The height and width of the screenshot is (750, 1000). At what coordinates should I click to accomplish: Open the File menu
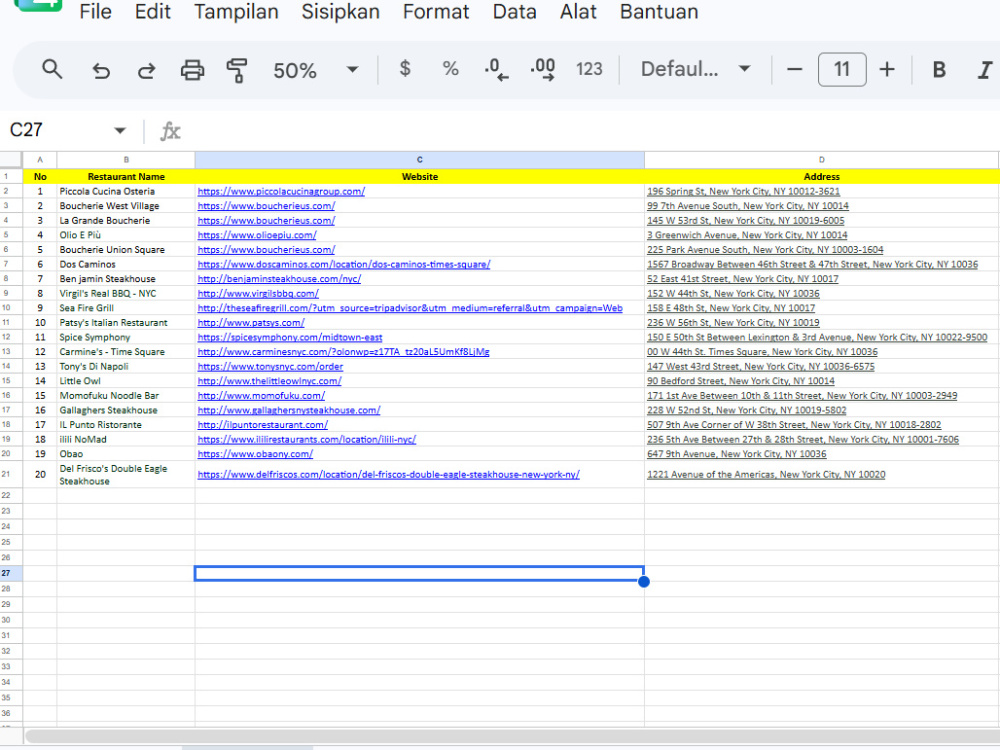(95, 11)
